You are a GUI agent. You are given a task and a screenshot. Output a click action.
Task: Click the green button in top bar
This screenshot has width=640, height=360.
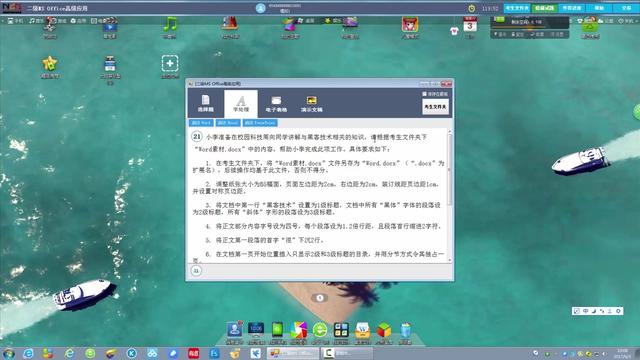pyautogui.click(x=544, y=8)
